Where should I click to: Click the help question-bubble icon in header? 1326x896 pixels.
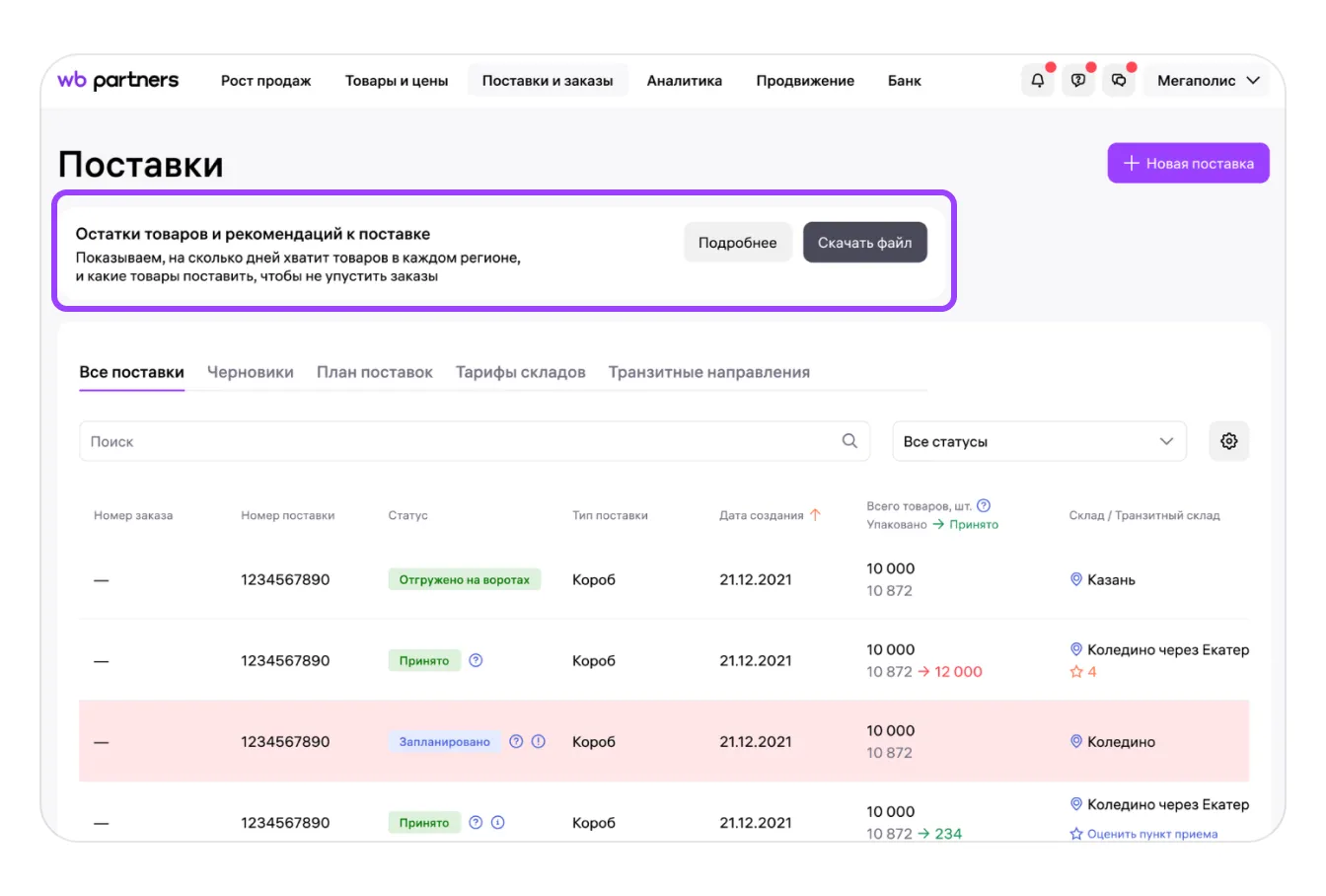[1078, 81]
